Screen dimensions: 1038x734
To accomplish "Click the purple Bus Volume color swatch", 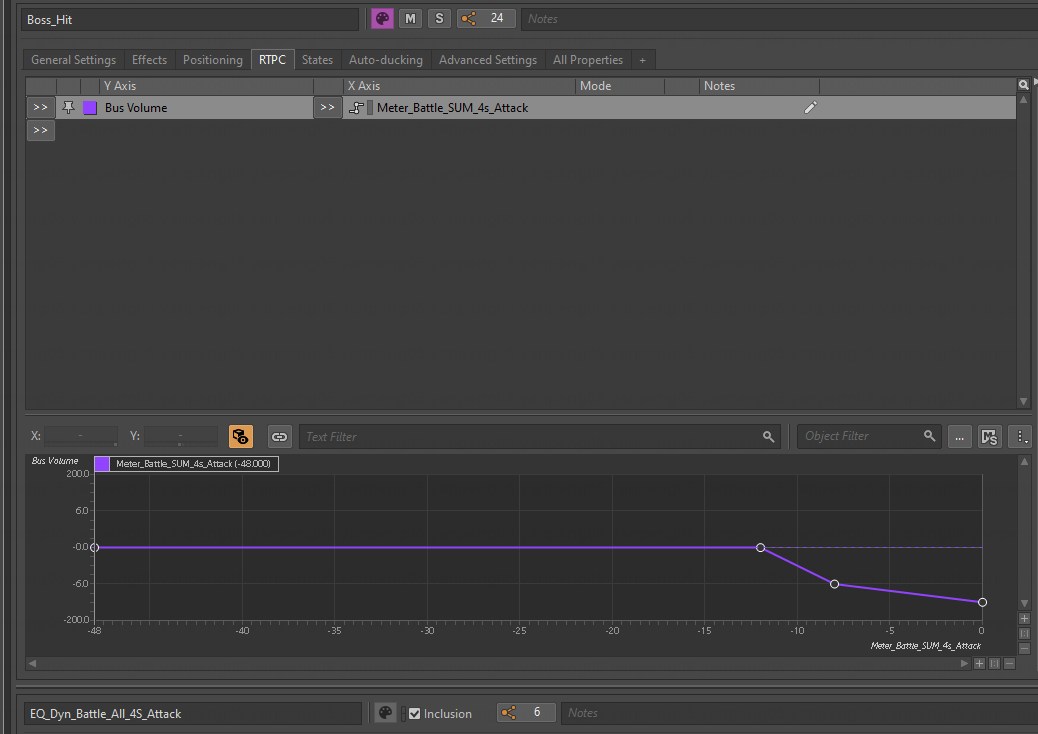I will click(90, 108).
